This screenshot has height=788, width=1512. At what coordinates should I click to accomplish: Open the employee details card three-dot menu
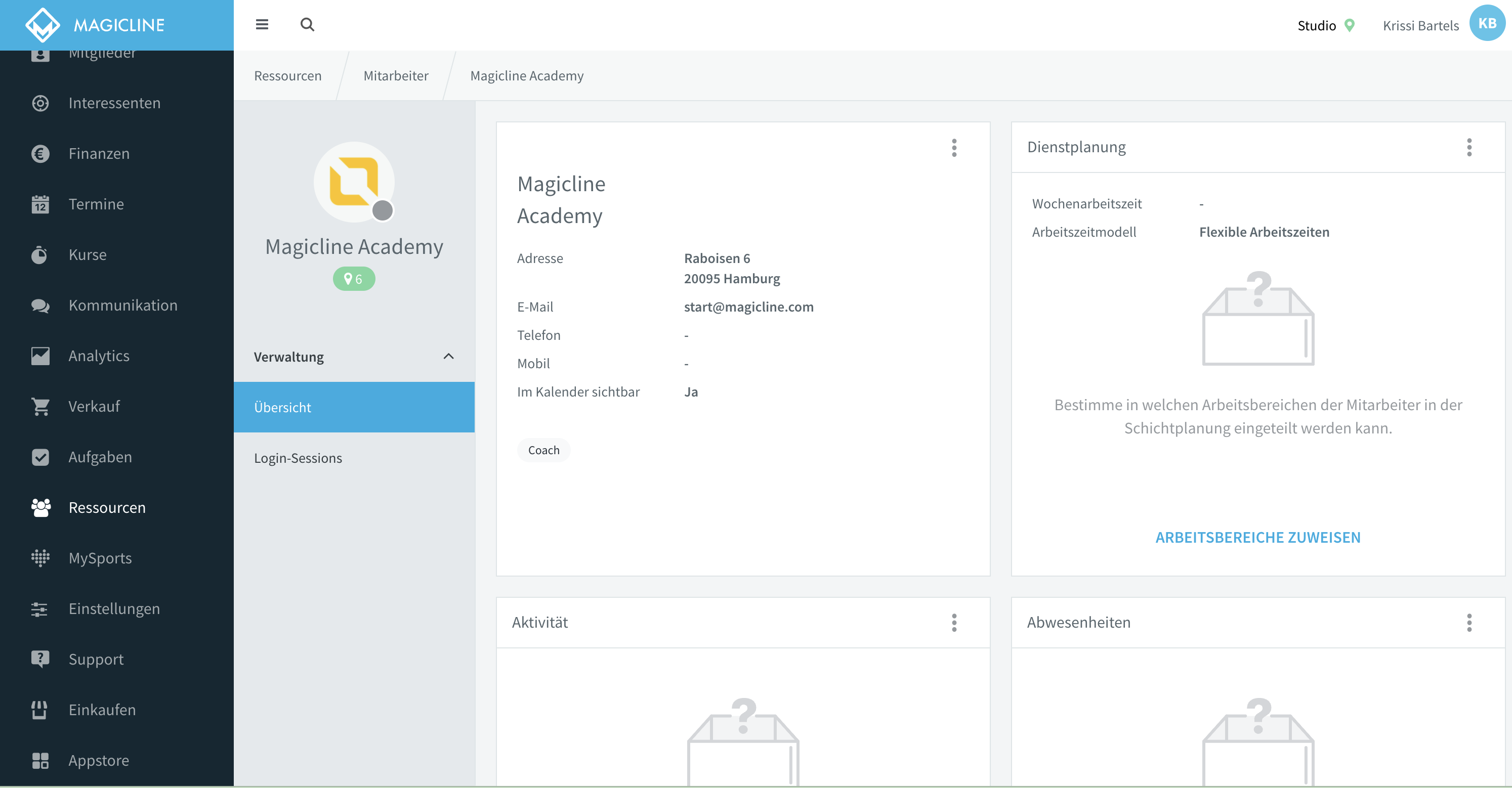[954, 148]
